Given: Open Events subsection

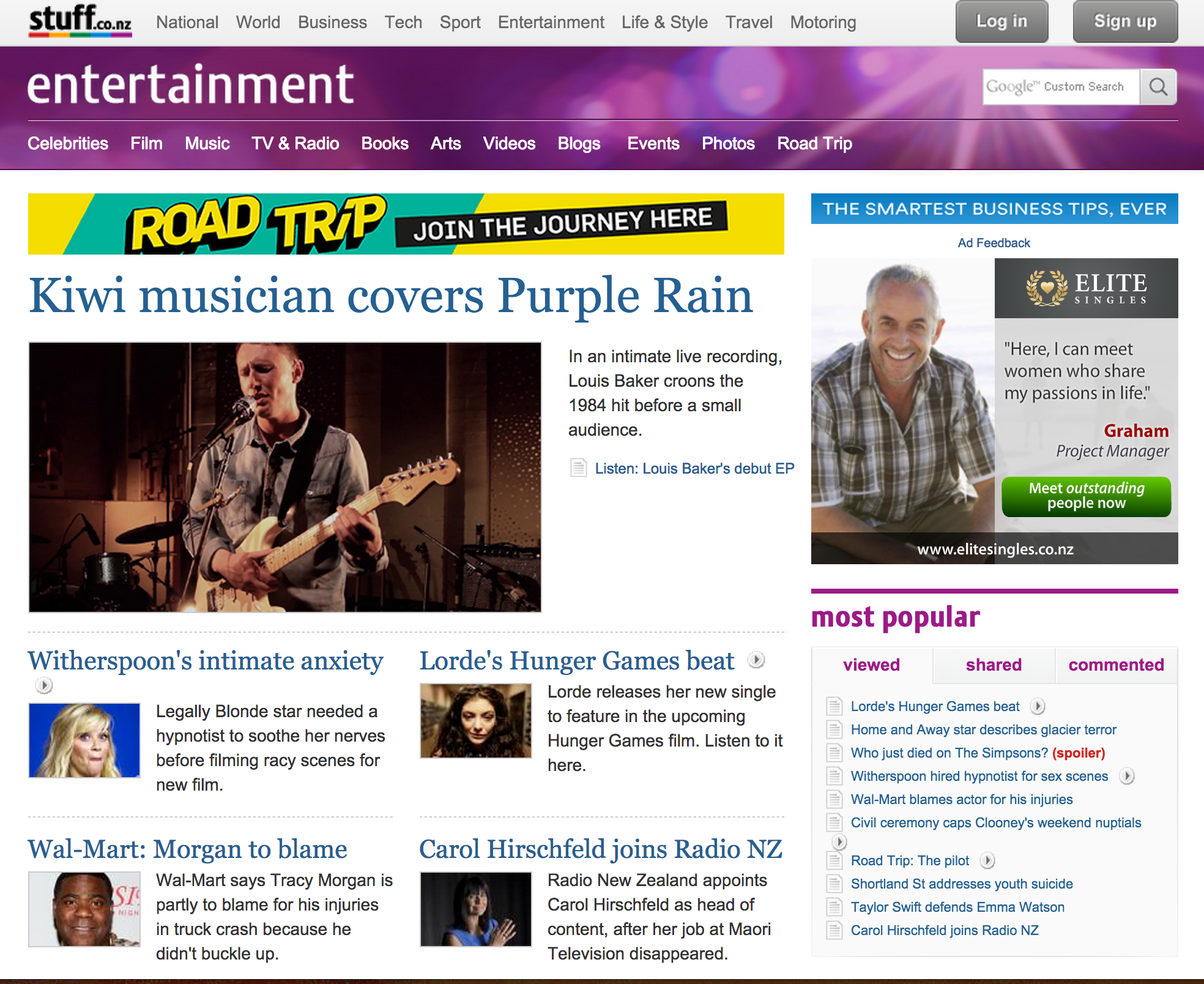Looking at the screenshot, I should tap(653, 143).
